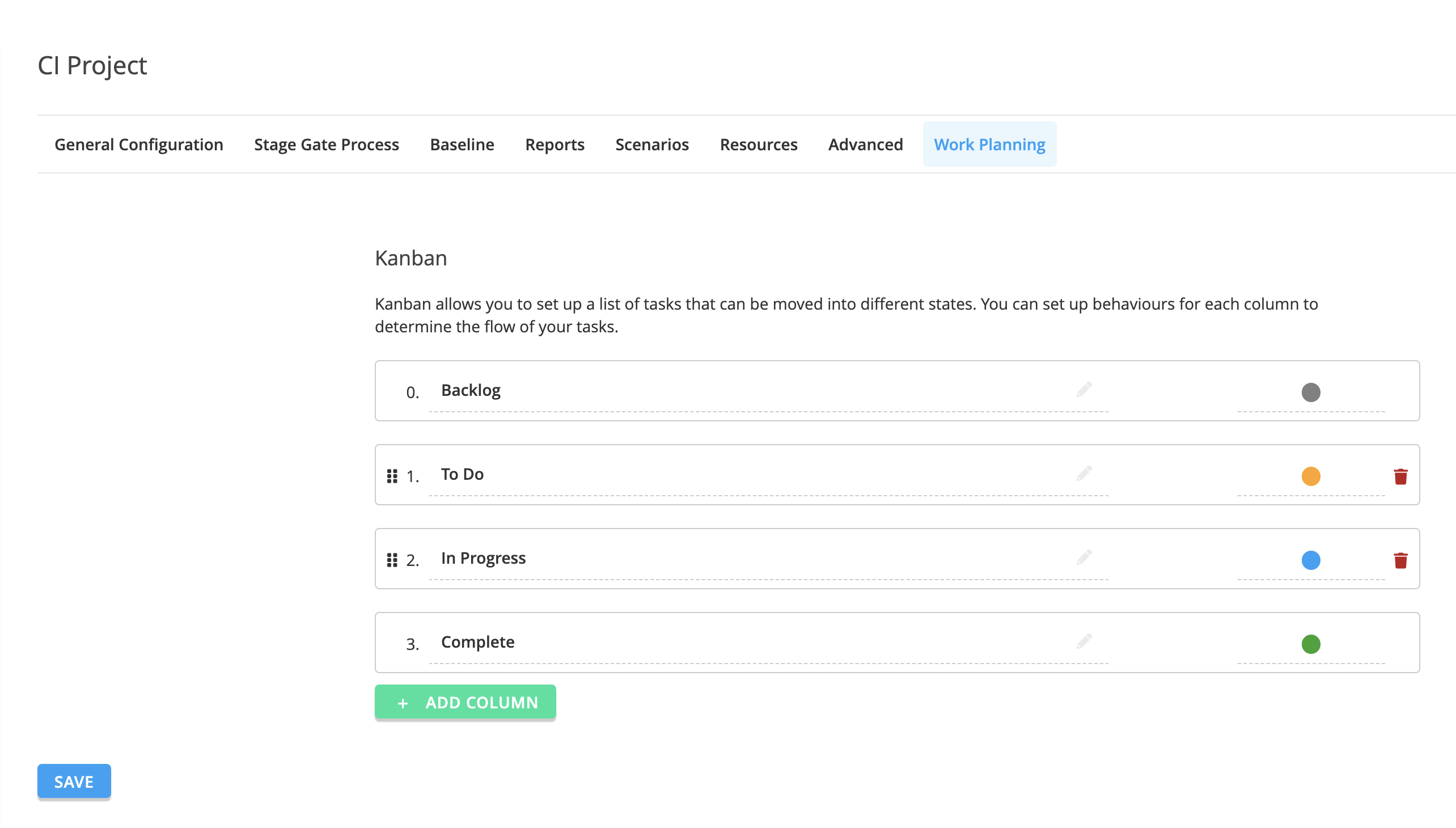Click the Save button
Viewport: 1456px width, 828px height.
pyautogui.click(x=74, y=782)
